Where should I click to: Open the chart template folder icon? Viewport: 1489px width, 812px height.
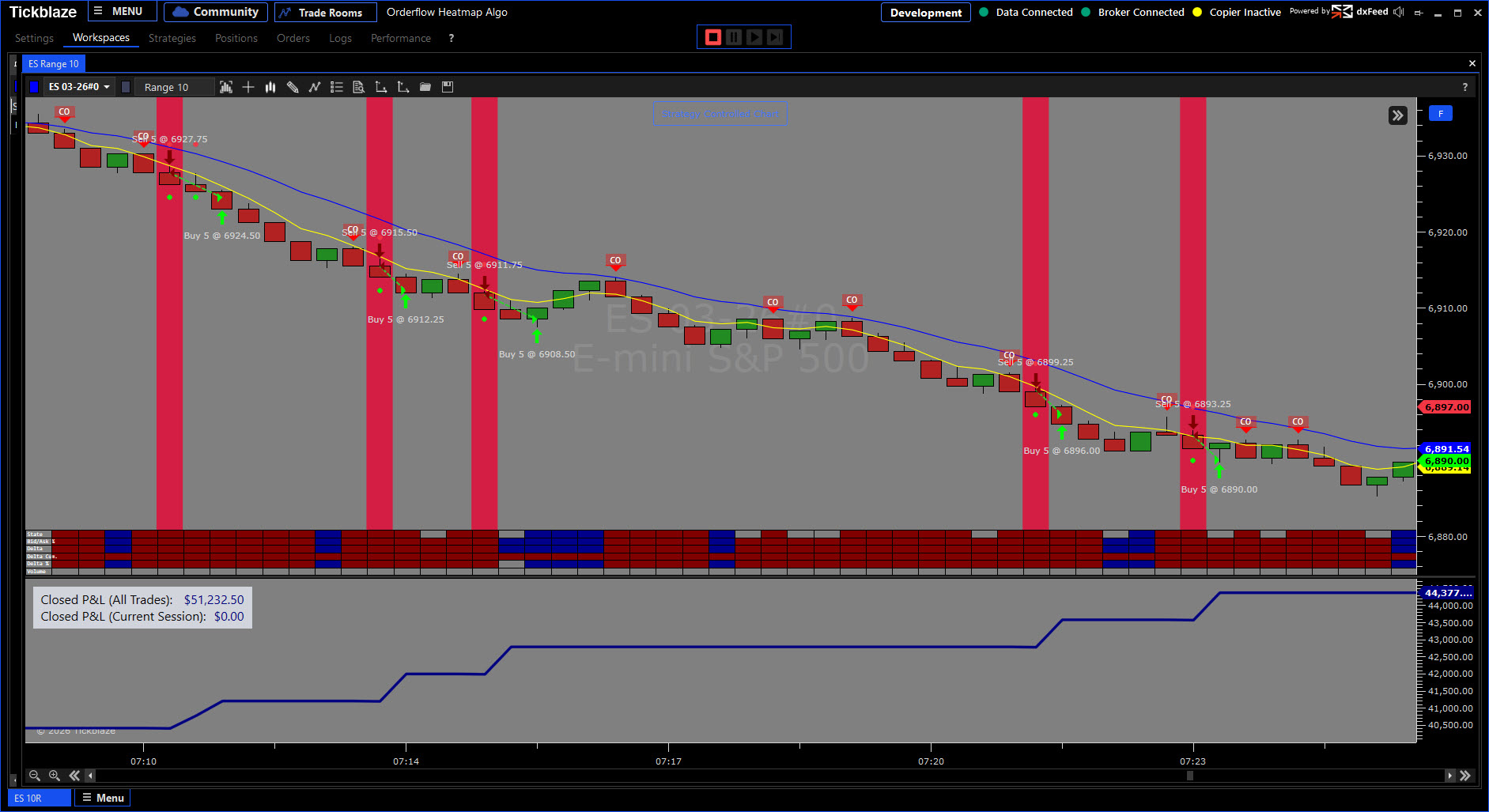(x=425, y=87)
